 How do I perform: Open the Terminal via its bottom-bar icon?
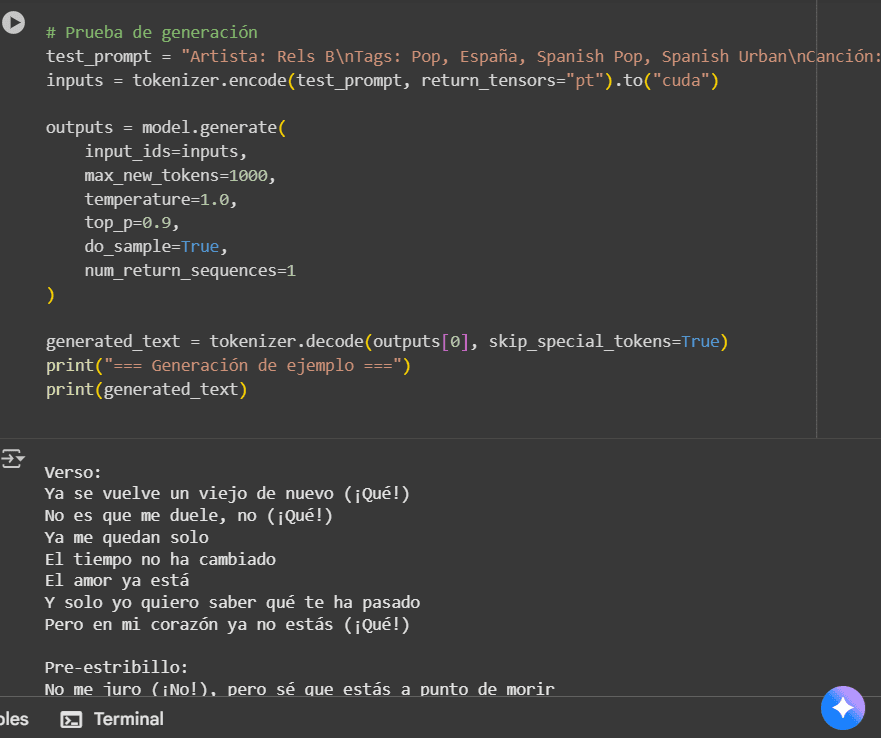[x=70, y=719]
